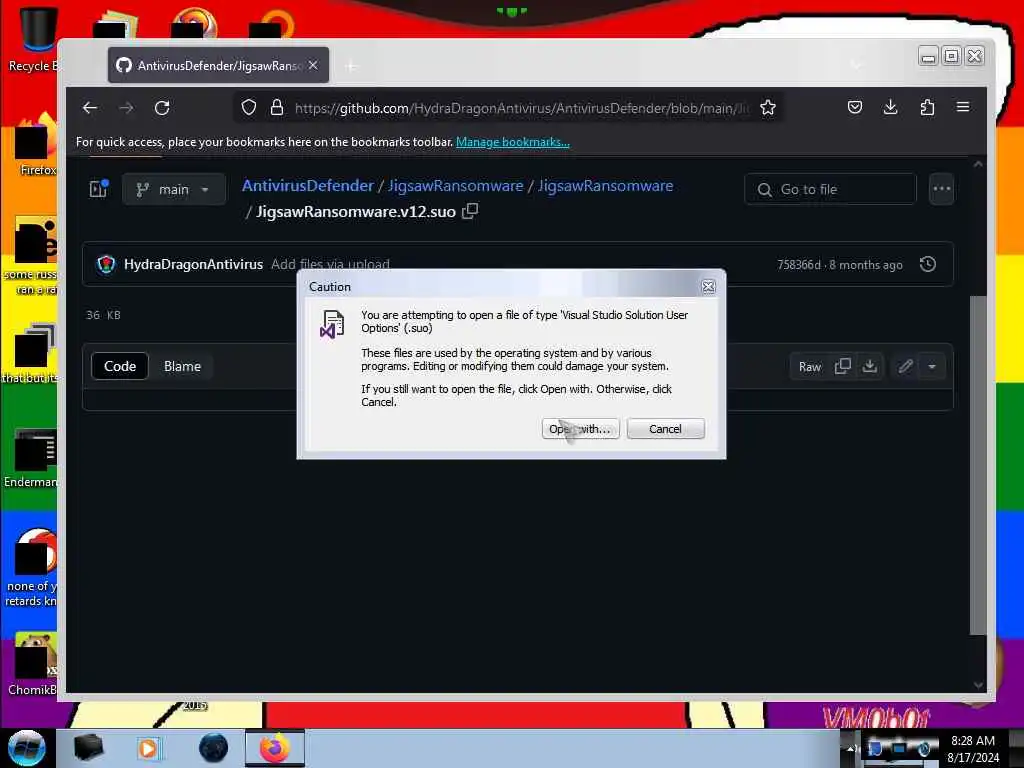Download raw file icon

point(870,367)
